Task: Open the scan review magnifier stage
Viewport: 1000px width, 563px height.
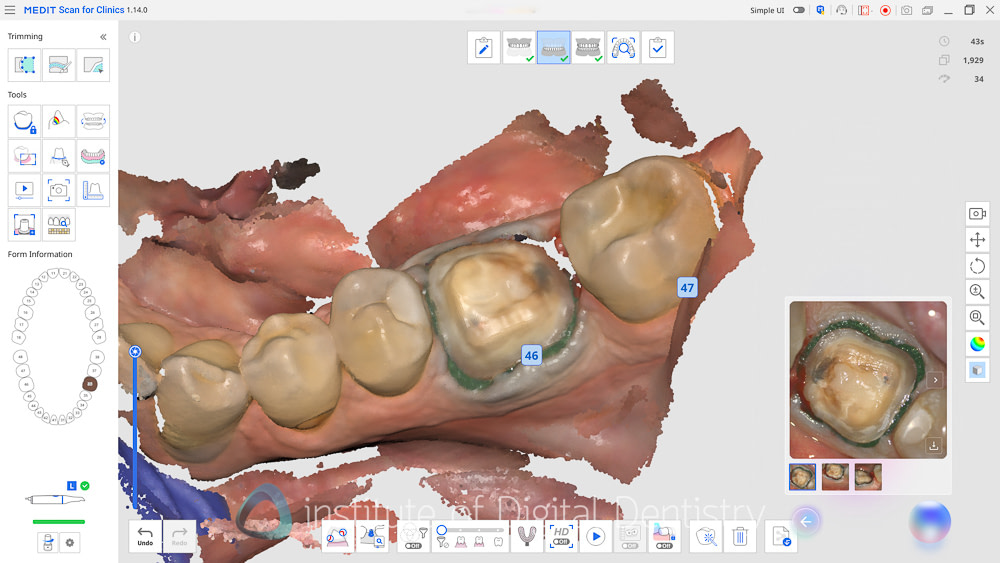Action: coord(623,48)
